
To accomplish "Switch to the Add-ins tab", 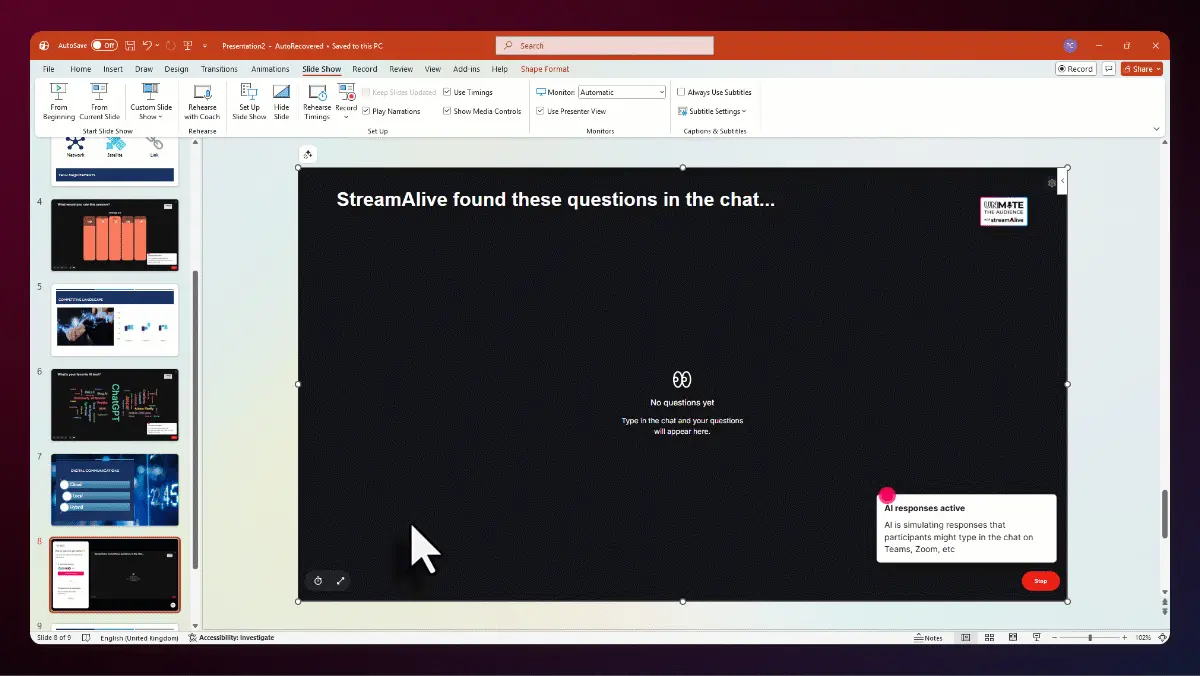I will [x=466, y=69].
